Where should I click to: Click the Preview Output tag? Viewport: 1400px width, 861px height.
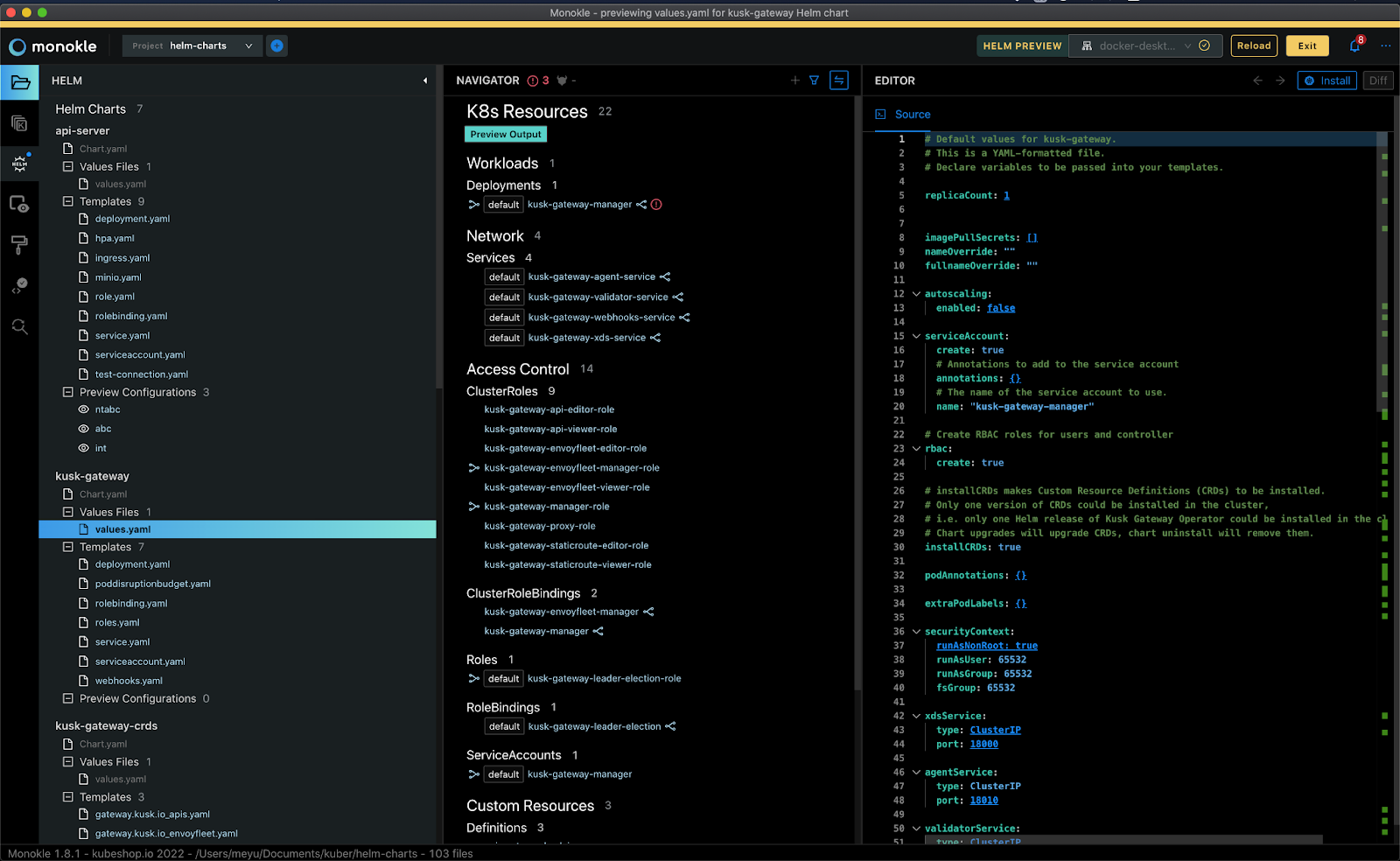pyautogui.click(x=506, y=135)
